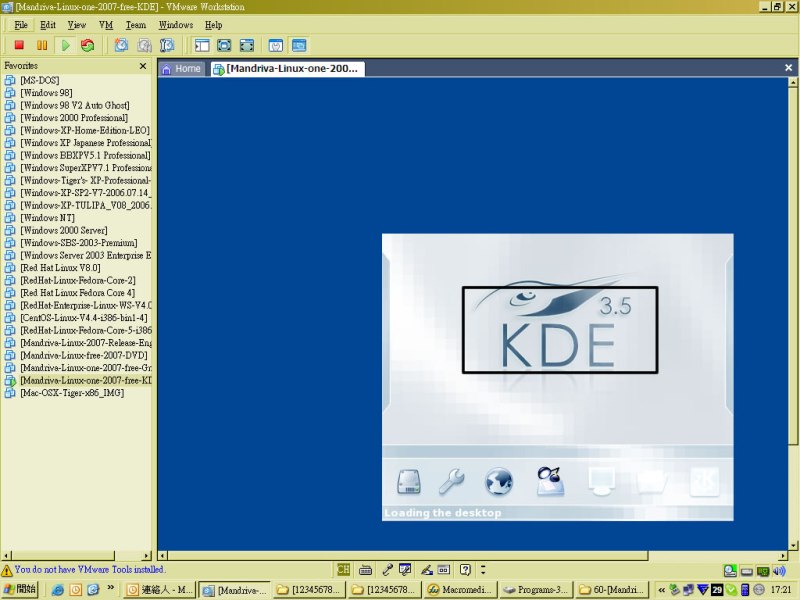Image resolution: width=800 pixels, height=600 pixels.
Task: Choose [Windows XP Japanese Professional] favorite
Action: click(86, 143)
